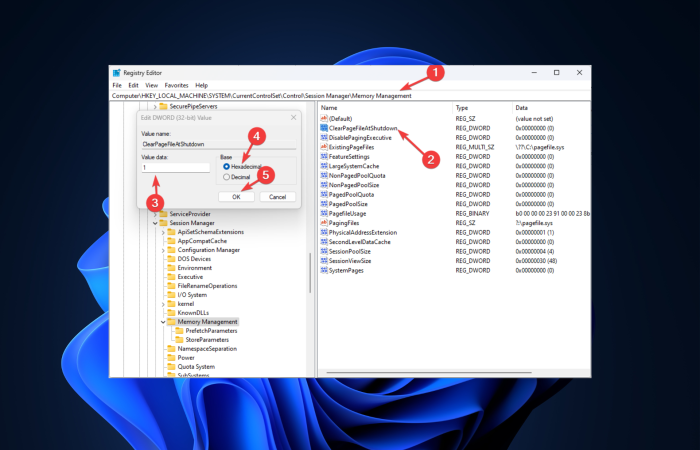Click the StoreParameters folder icon
Viewport: 700px width, 450px height.
pos(179,340)
